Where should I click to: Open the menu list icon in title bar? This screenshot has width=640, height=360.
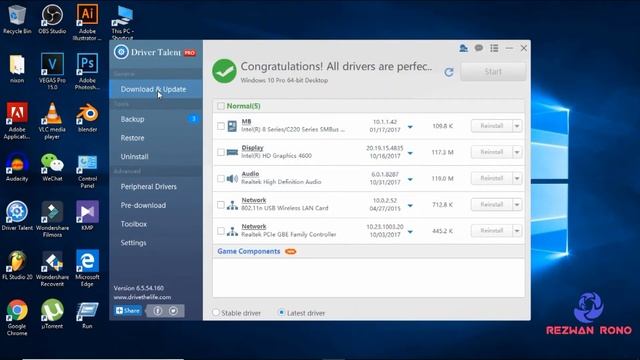coord(494,48)
